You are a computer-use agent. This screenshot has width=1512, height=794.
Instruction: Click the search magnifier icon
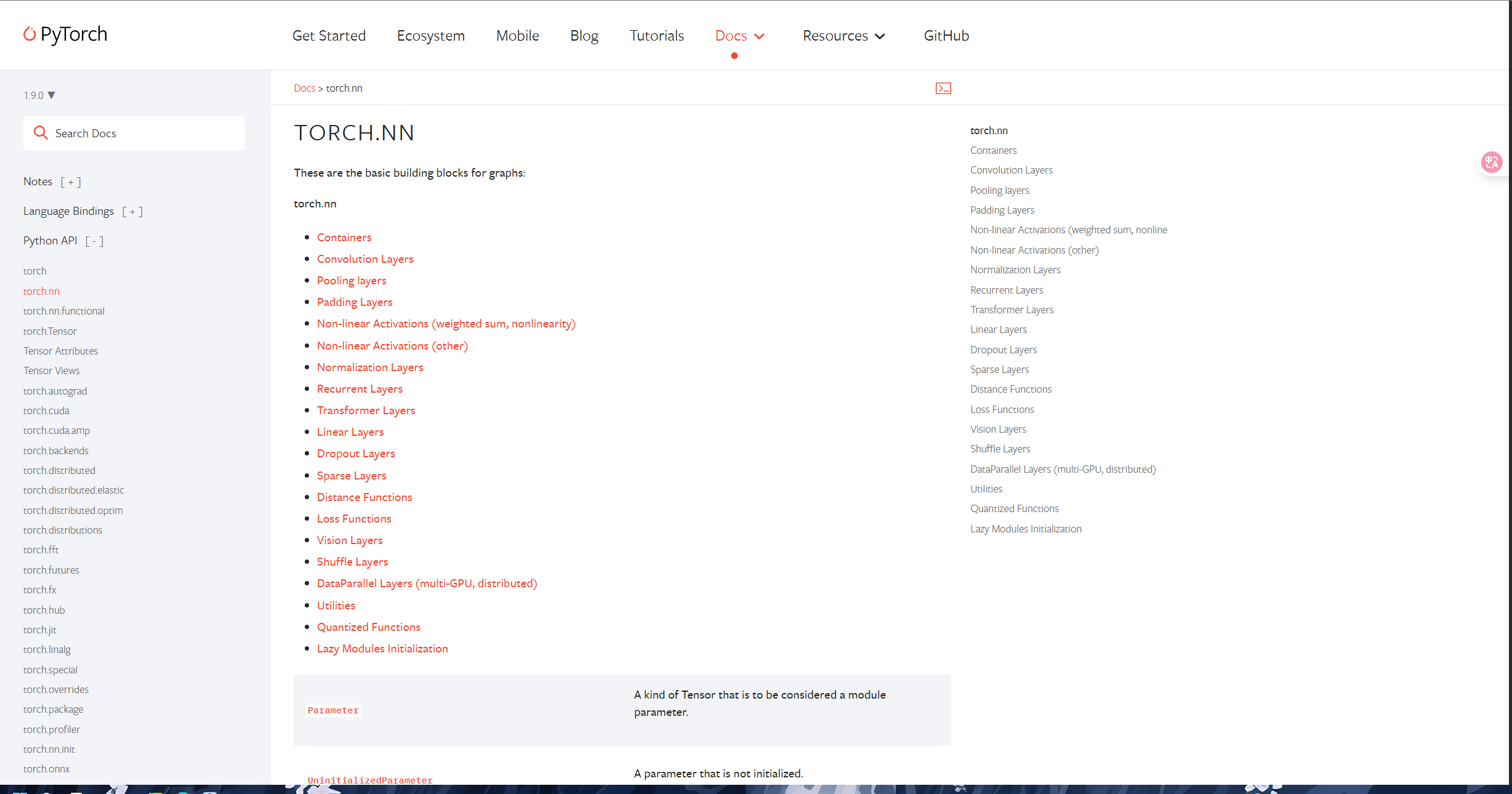click(41, 133)
